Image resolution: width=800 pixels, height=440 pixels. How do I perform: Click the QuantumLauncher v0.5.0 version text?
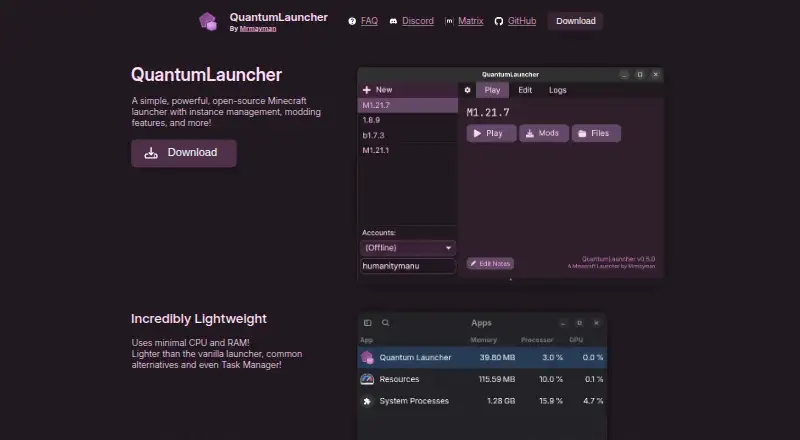618,259
